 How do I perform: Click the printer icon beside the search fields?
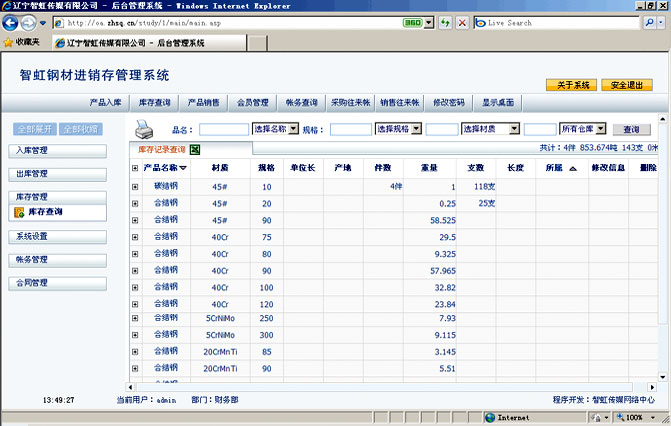click(145, 129)
